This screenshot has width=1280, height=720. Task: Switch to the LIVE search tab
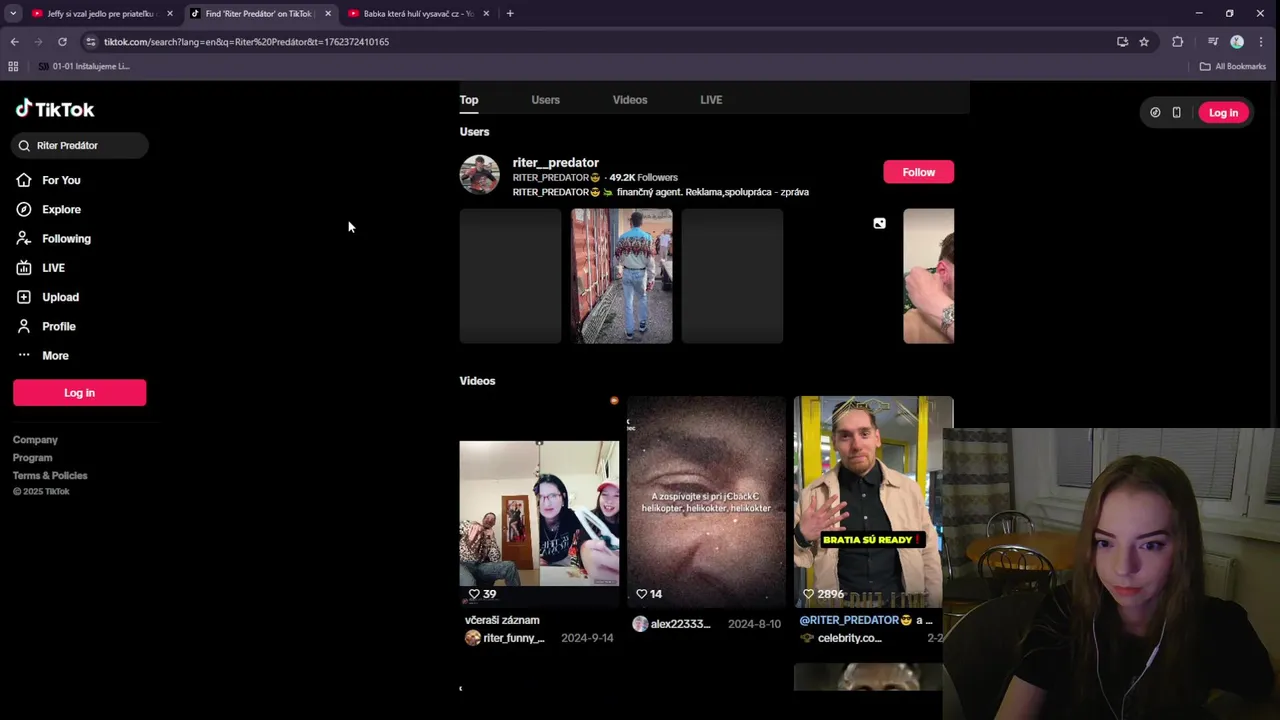[x=711, y=100]
